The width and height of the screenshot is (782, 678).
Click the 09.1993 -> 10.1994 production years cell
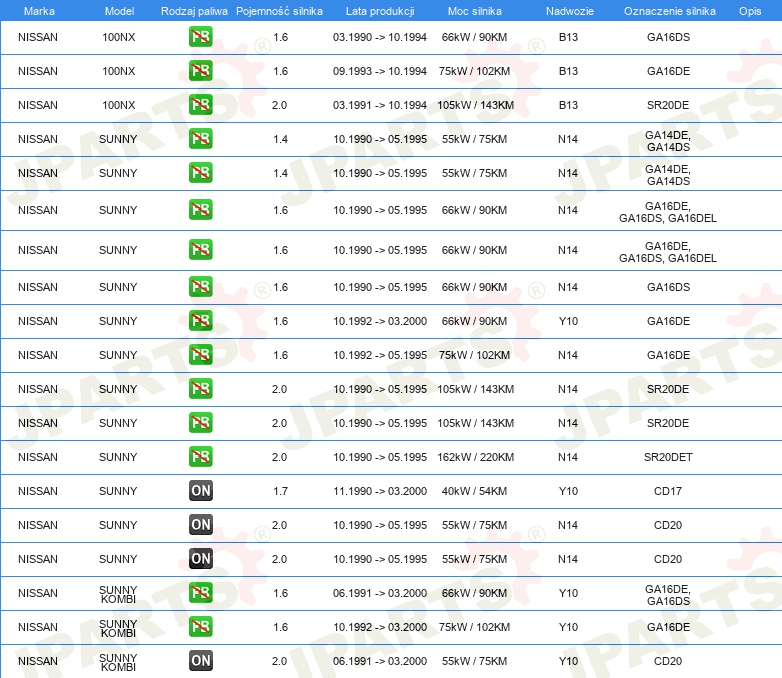coord(380,71)
